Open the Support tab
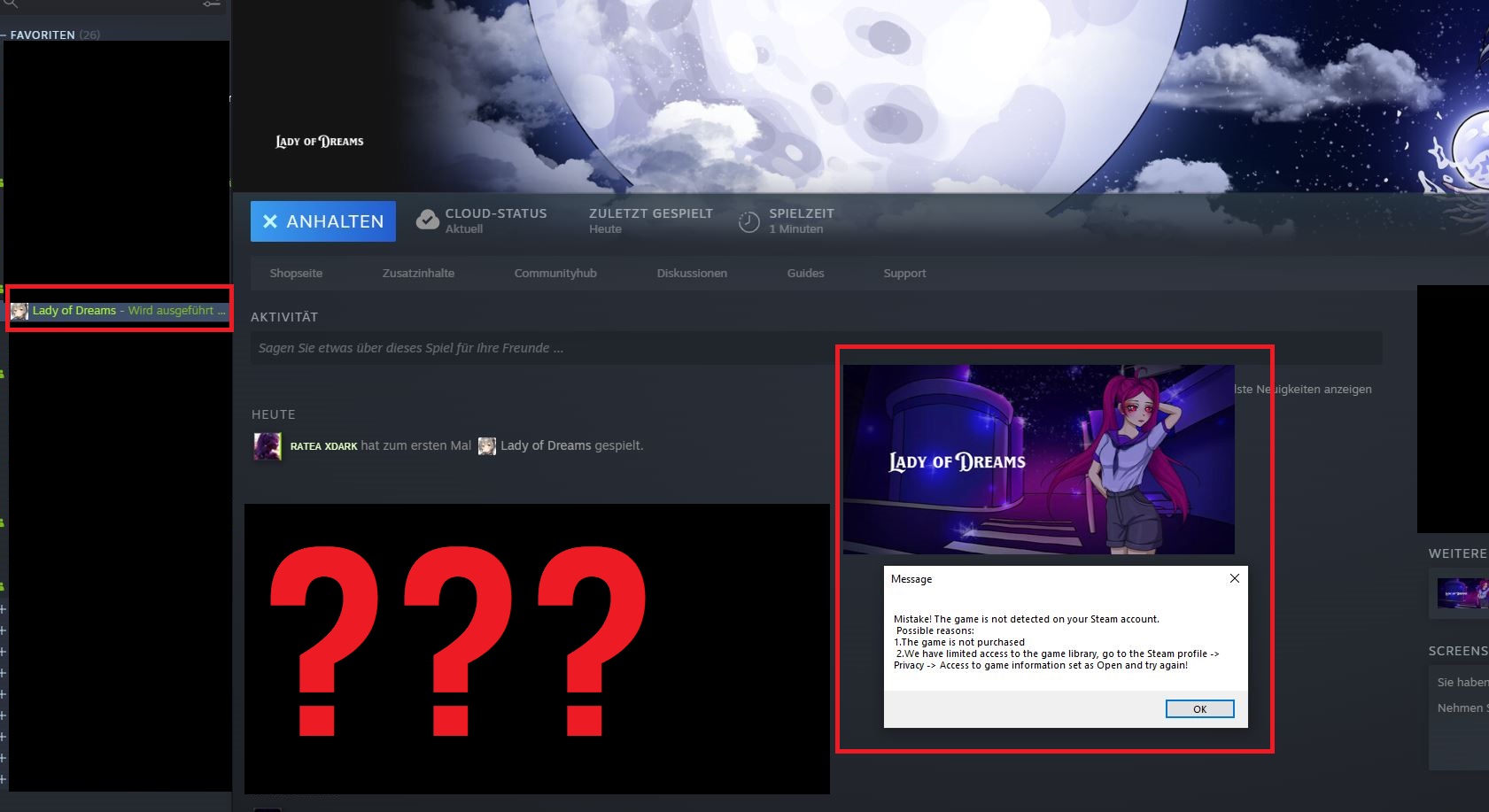 [904, 274]
